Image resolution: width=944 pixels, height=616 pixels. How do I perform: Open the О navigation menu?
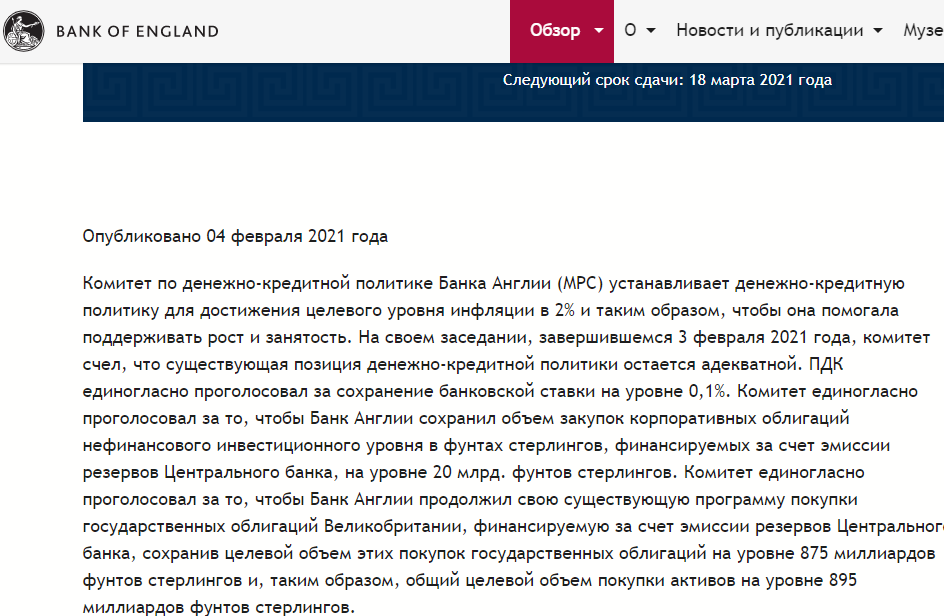click(x=630, y=30)
